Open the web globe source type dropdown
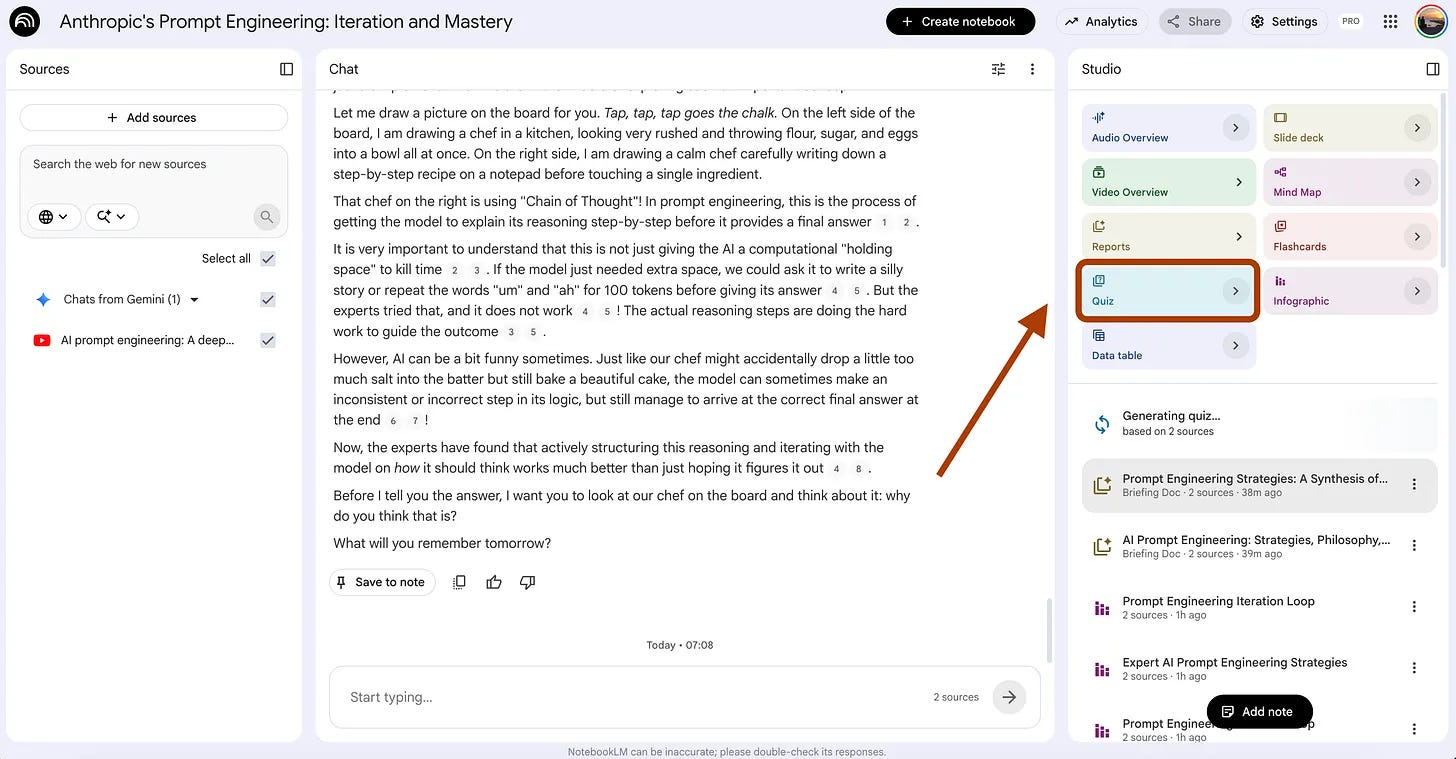Image resolution: width=1456 pixels, height=759 pixels. tap(54, 216)
